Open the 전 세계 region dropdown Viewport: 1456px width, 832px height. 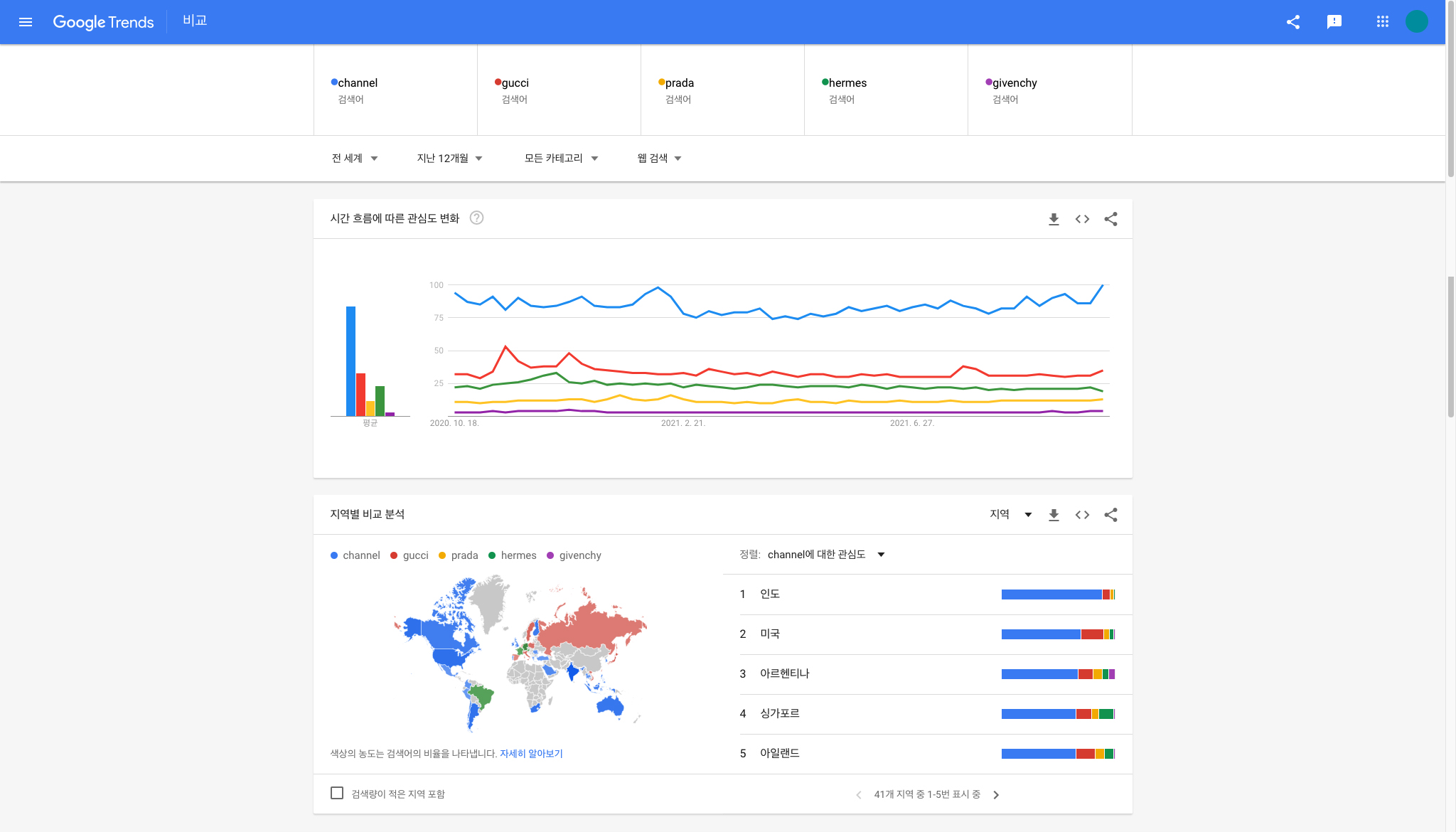[355, 159]
